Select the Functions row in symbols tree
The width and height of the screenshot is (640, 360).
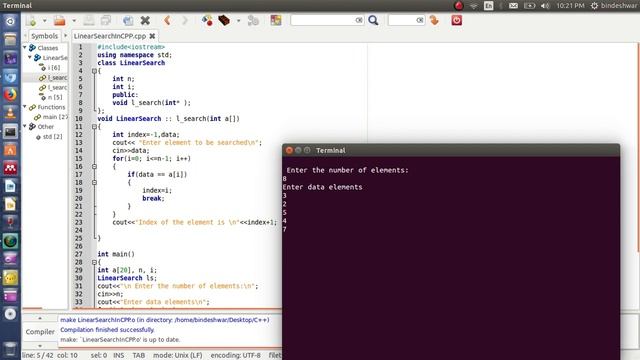click(51, 107)
